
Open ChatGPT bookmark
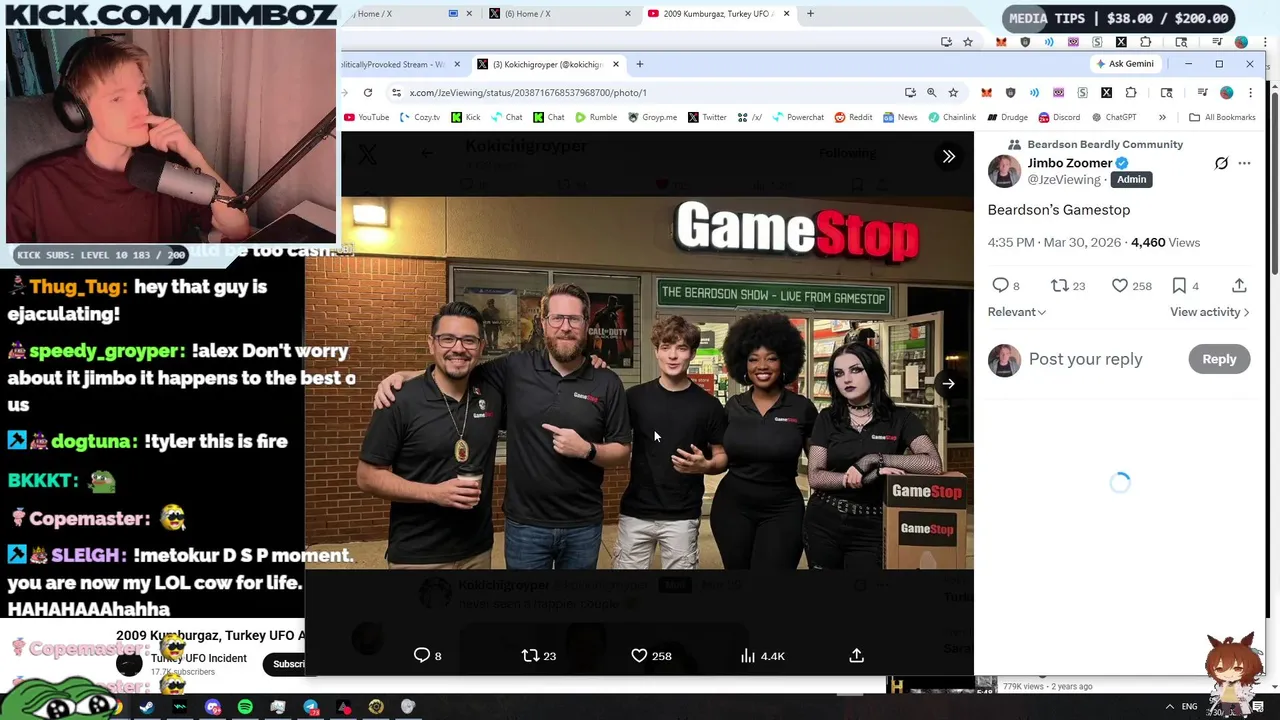pyautogui.click(x=1114, y=117)
